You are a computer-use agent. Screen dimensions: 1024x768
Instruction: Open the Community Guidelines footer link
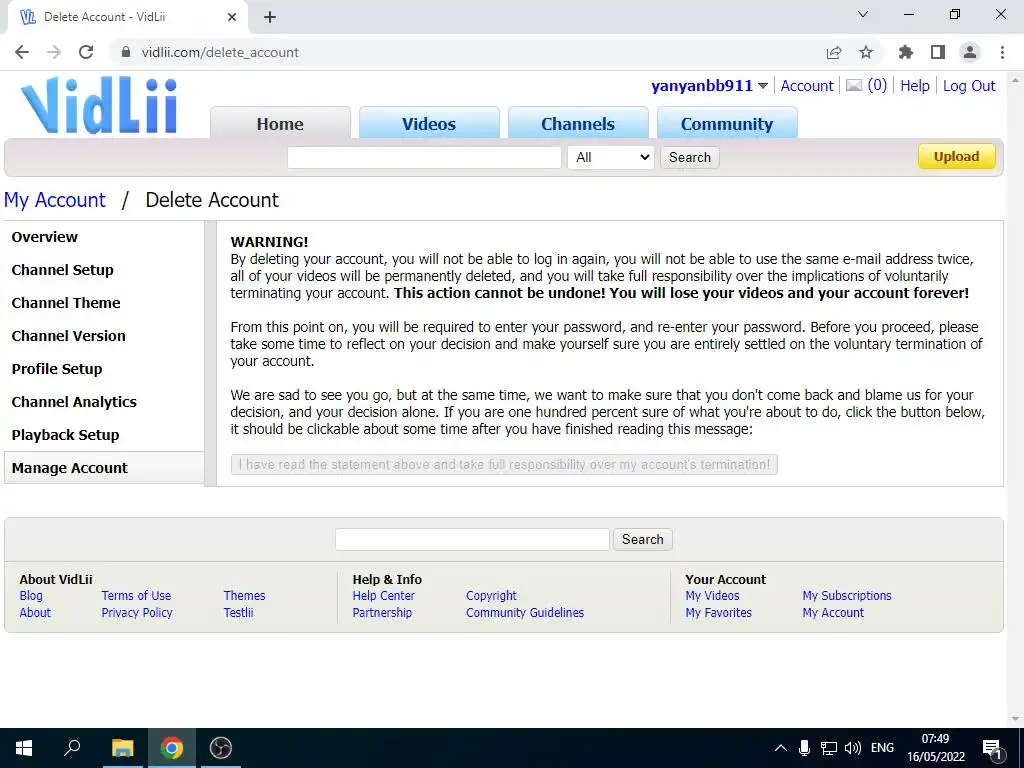525,613
